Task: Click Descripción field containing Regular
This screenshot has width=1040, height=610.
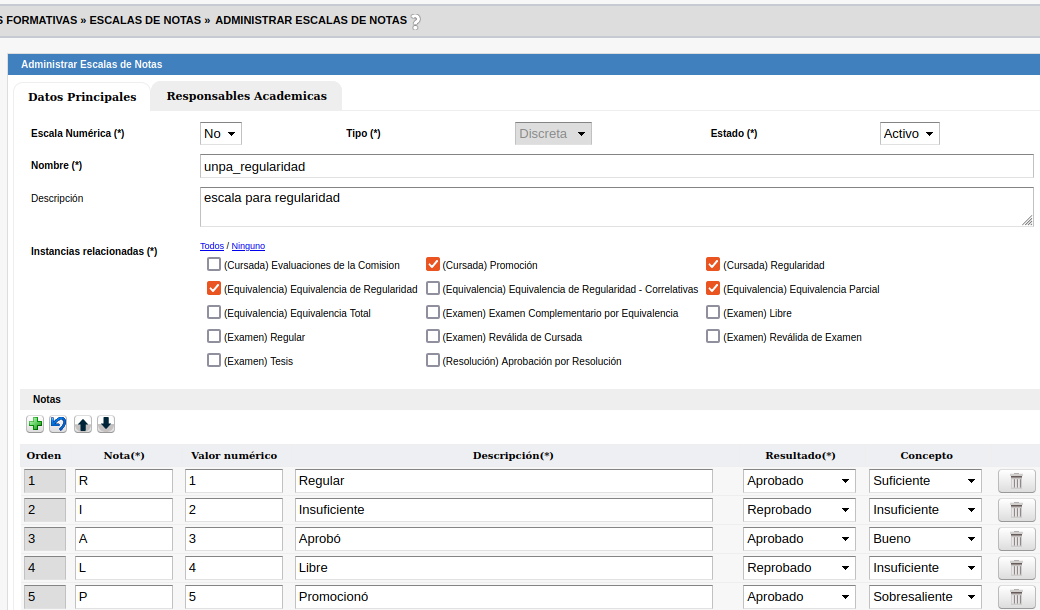Action: click(504, 481)
